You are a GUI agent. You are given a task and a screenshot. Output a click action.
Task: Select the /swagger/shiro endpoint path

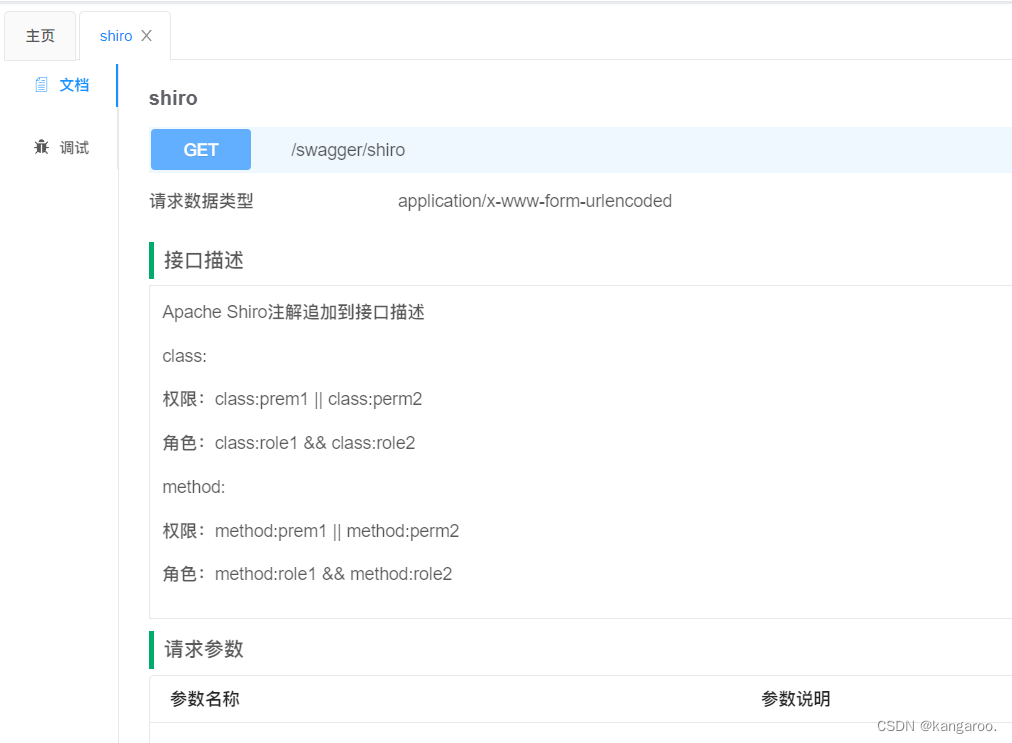(x=348, y=150)
